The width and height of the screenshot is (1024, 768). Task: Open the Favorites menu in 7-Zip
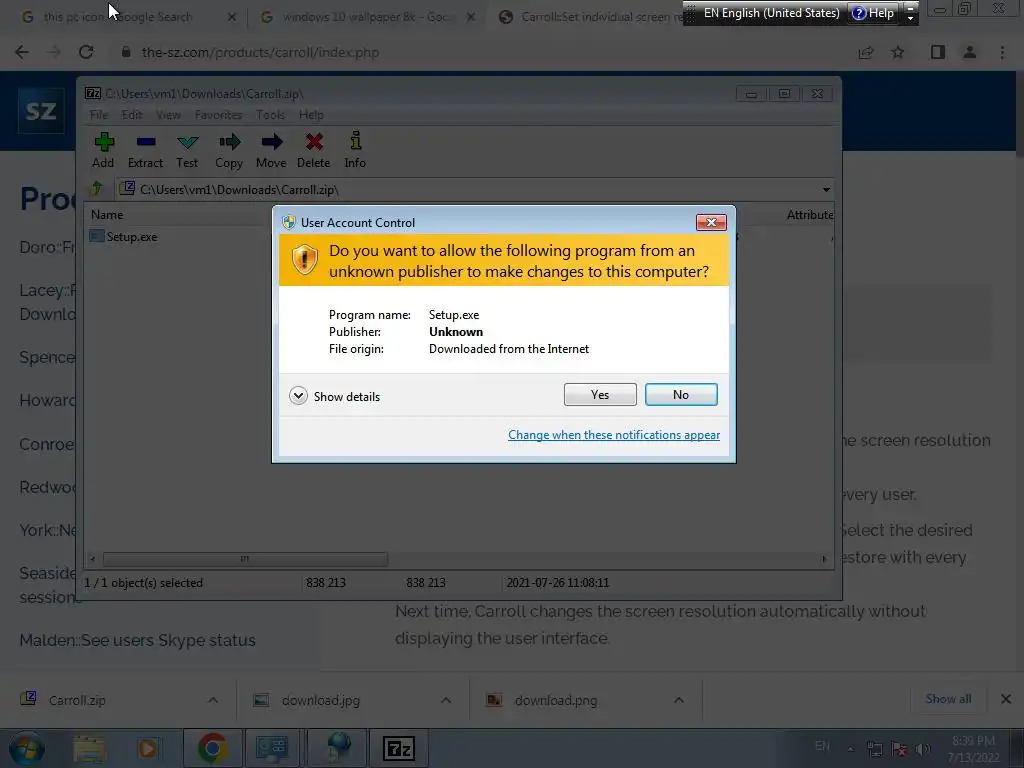pyautogui.click(x=218, y=115)
